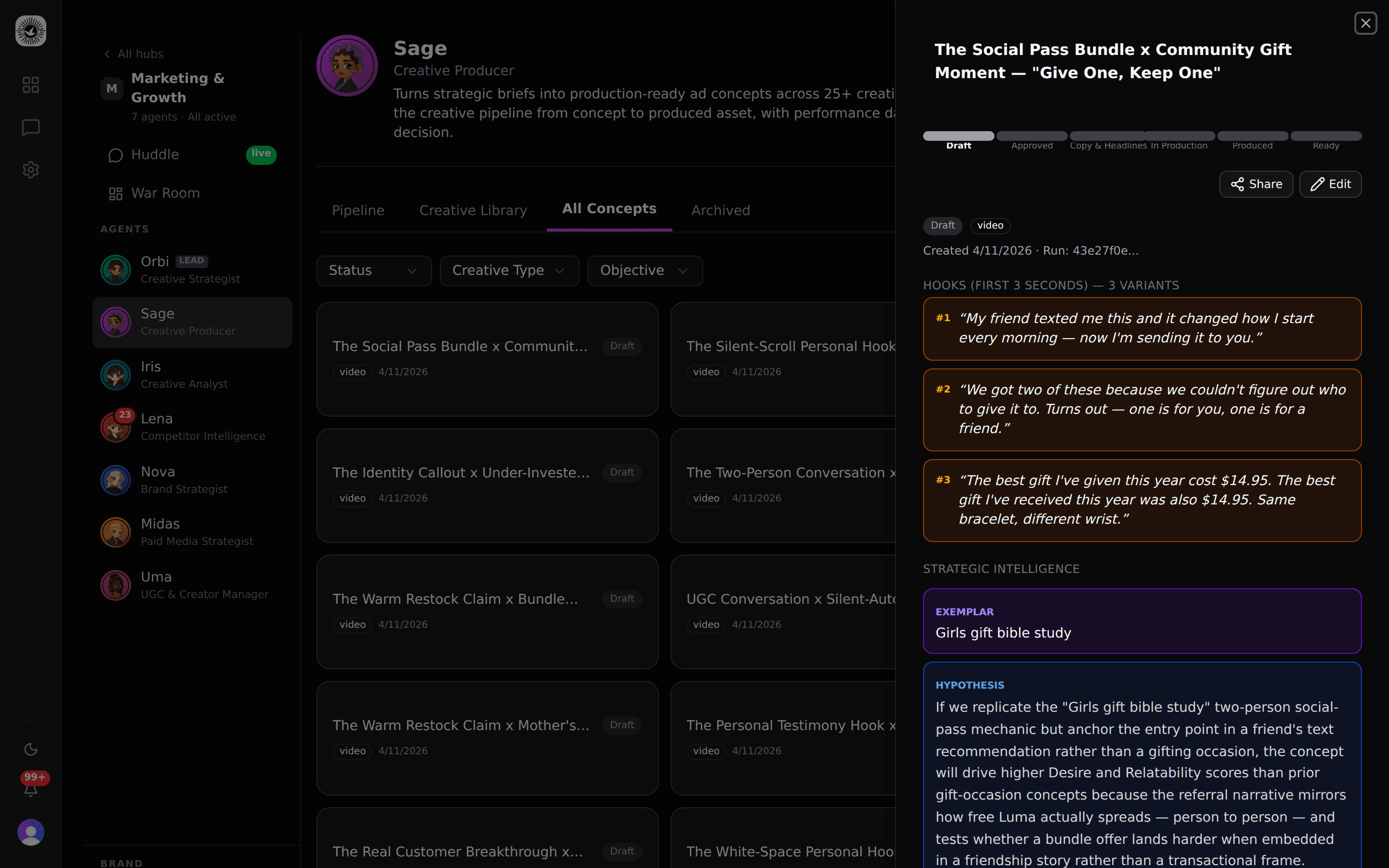Click the Share button on the concept panel

[1256, 184]
